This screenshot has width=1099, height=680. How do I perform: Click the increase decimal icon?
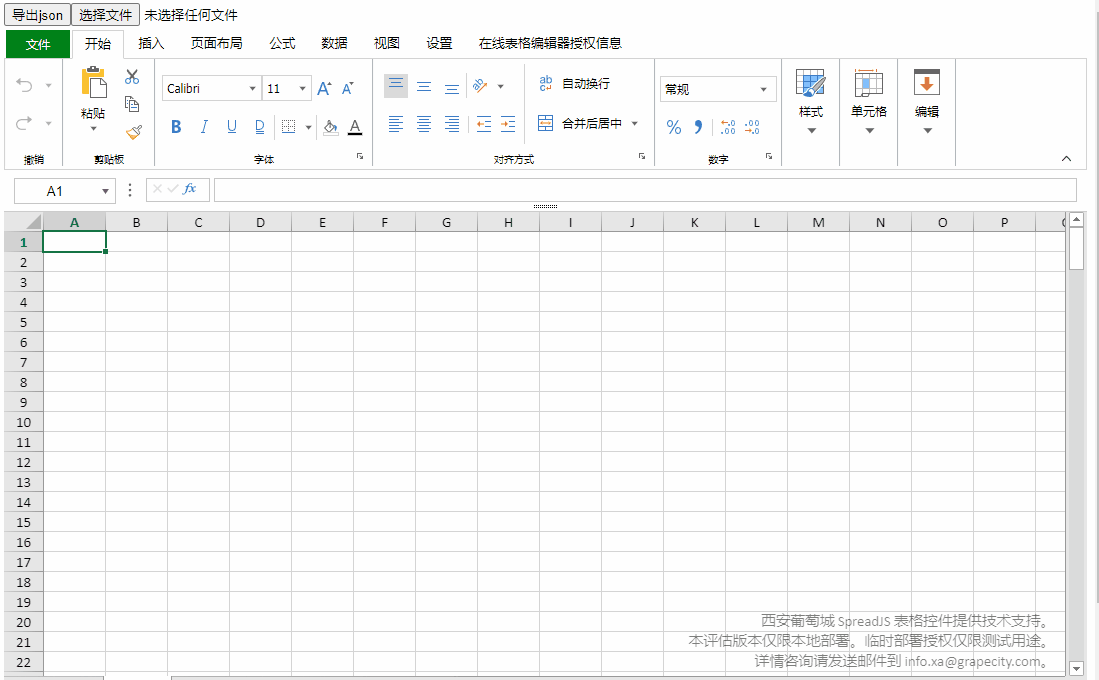tap(727, 127)
